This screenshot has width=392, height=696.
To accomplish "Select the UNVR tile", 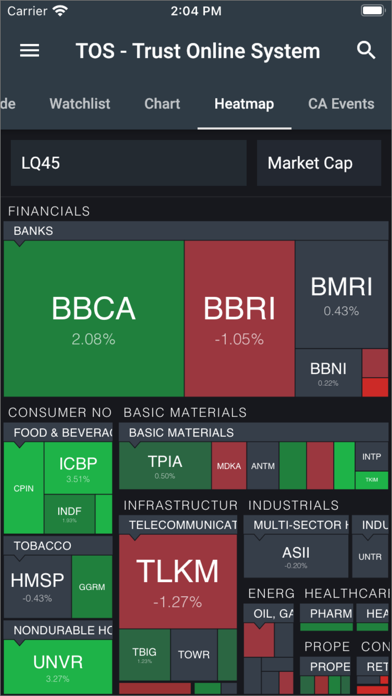I will [x=58, y=666].
